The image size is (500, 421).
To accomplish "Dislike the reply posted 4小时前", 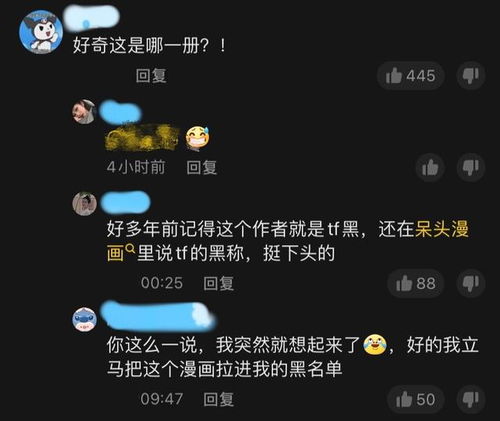I will [470, 167].
